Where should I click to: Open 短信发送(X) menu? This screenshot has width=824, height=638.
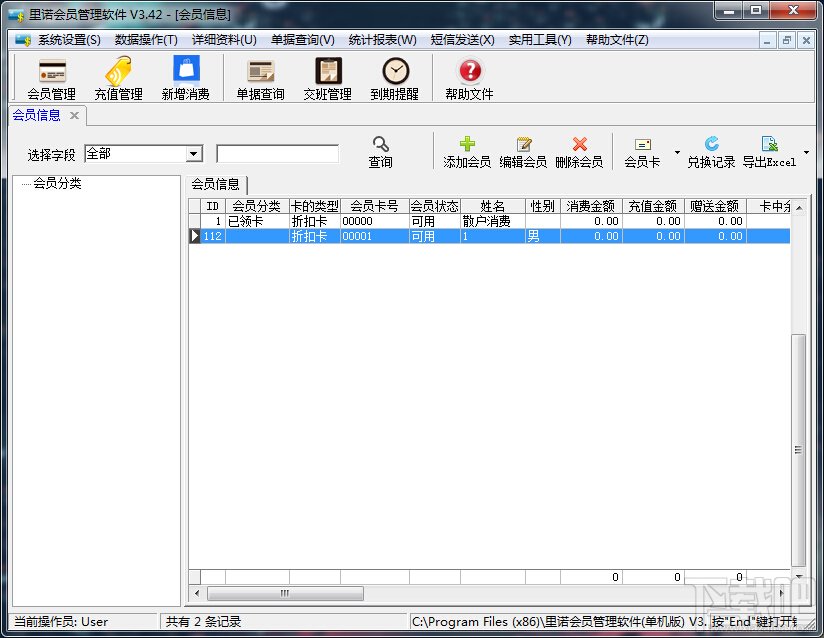tap(462, 40)
